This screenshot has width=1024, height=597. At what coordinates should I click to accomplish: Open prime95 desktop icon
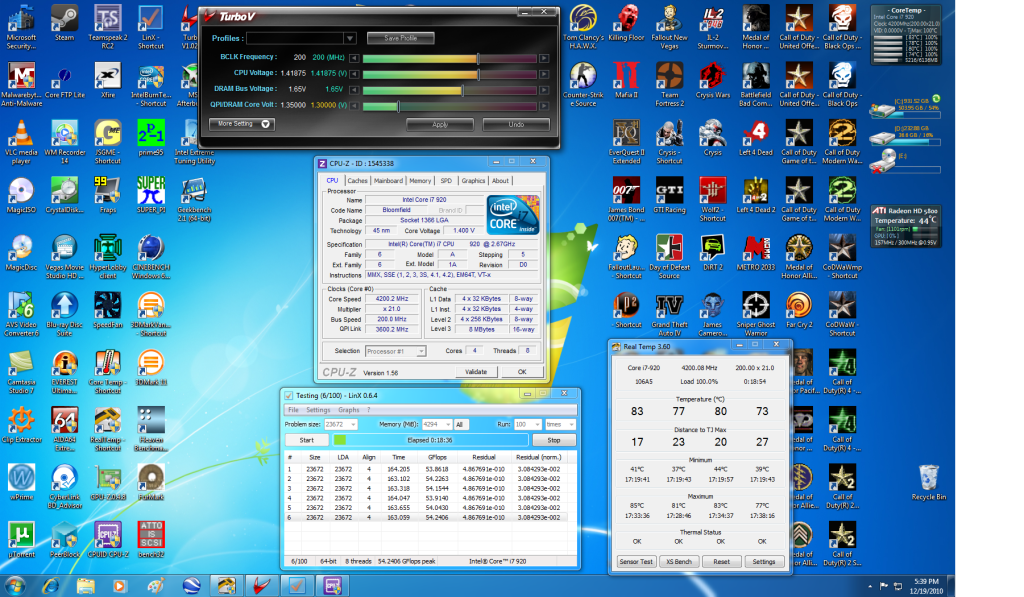151,138
